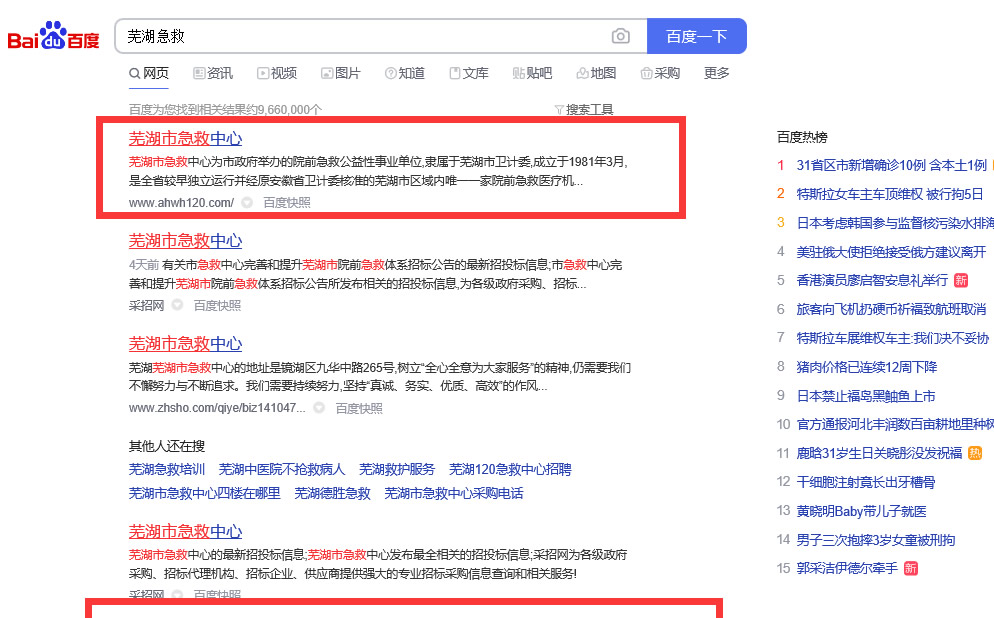Viewport: 994px width, 618px height.
Task: Click the 新 badge beside 香港演员廖启智安息礼举行
Action: click(x=961, y=280)
